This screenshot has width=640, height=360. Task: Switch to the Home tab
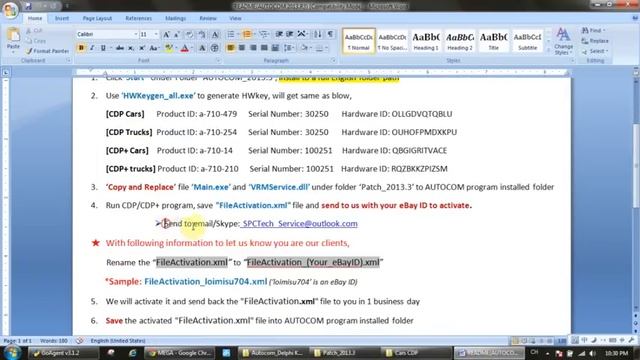tap(35, 18)
